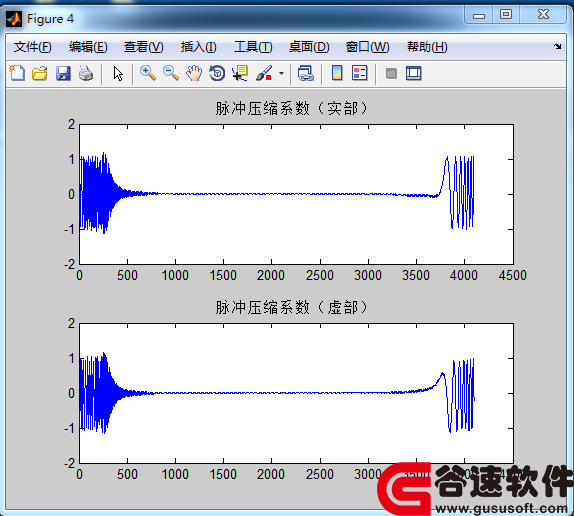Insert a legend using the toolbar icon
Image resolution: width=574 pixels, height=516 pixels.
[359, 73]
